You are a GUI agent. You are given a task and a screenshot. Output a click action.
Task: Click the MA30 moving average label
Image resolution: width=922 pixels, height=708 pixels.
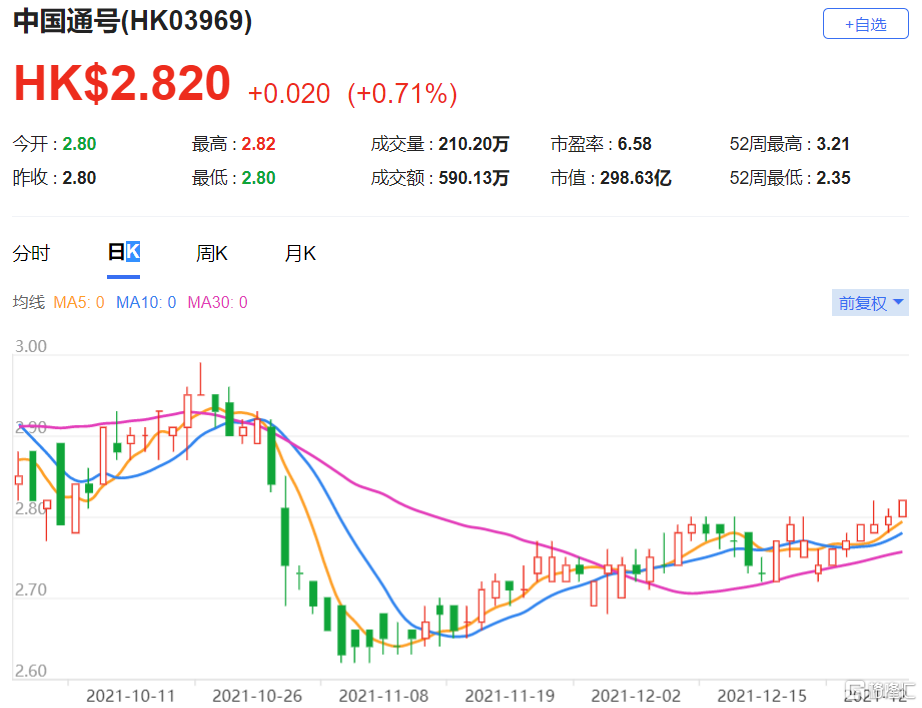click(218, 302)
